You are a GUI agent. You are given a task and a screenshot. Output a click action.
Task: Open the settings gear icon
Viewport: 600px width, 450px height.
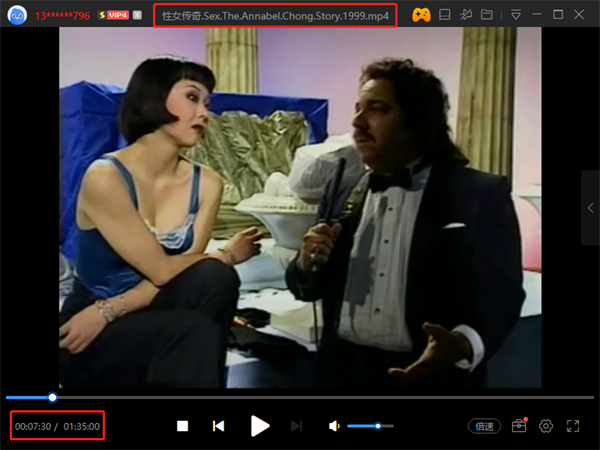point(546,426)
